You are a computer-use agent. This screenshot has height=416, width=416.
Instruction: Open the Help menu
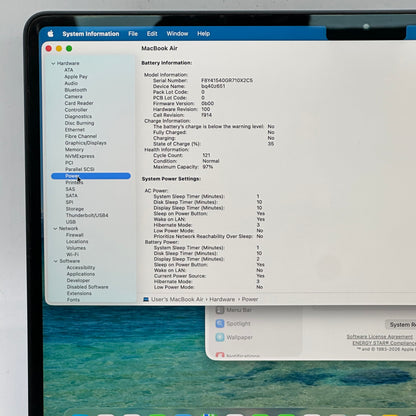coord(203,34)
